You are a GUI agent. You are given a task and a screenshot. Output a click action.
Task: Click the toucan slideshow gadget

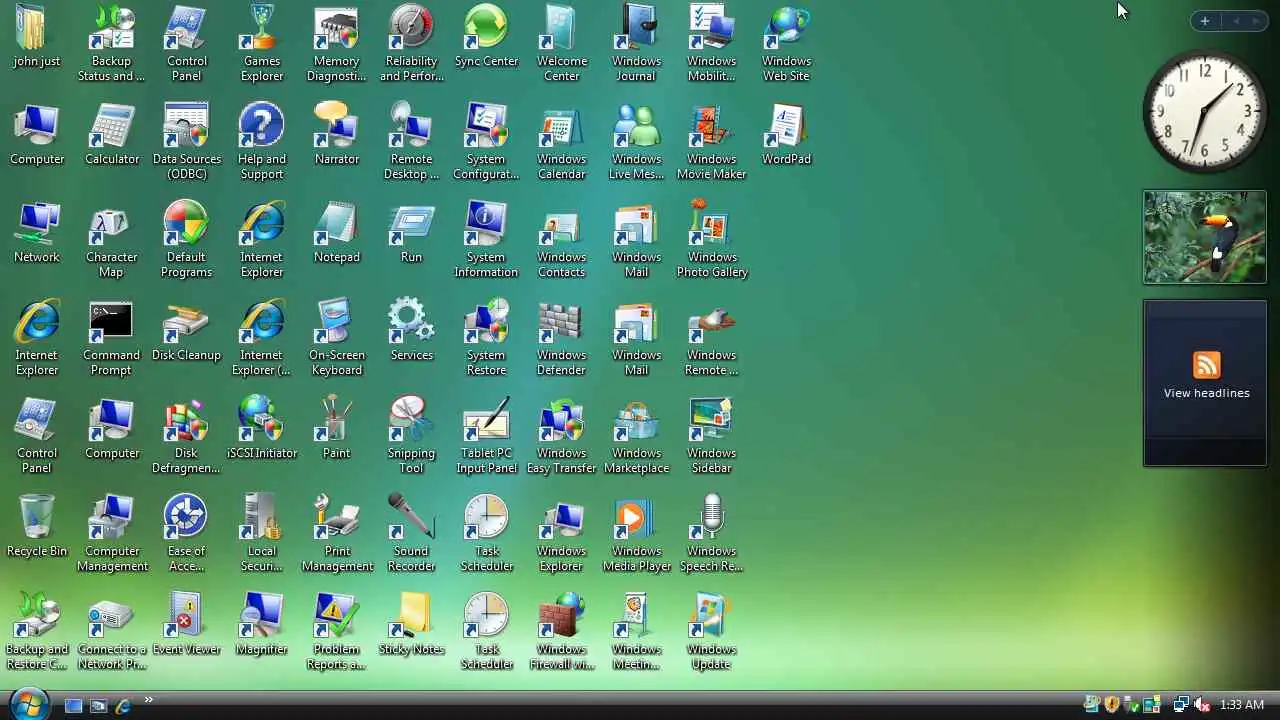1205,237
